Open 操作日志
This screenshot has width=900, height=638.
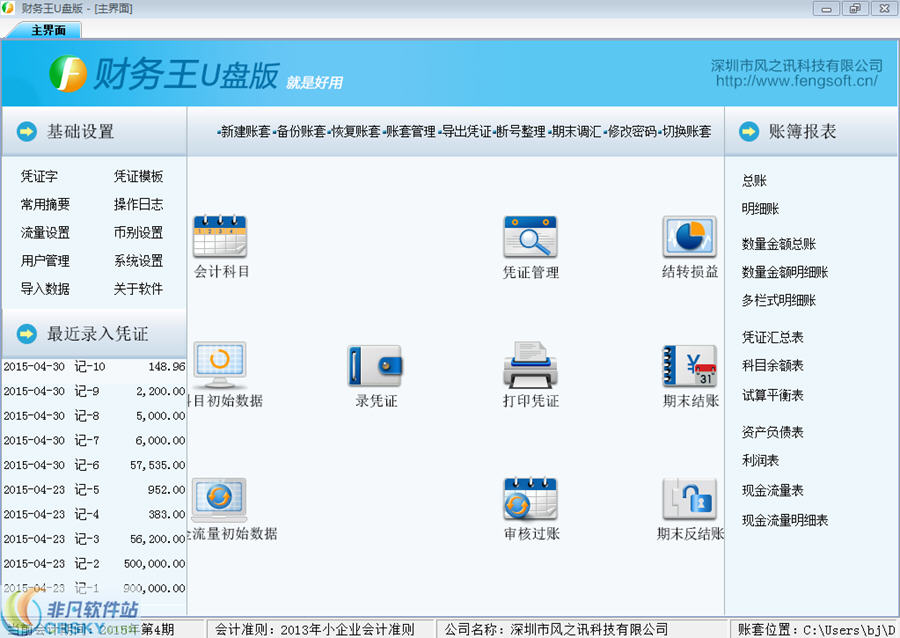click(x=138, y=204)
